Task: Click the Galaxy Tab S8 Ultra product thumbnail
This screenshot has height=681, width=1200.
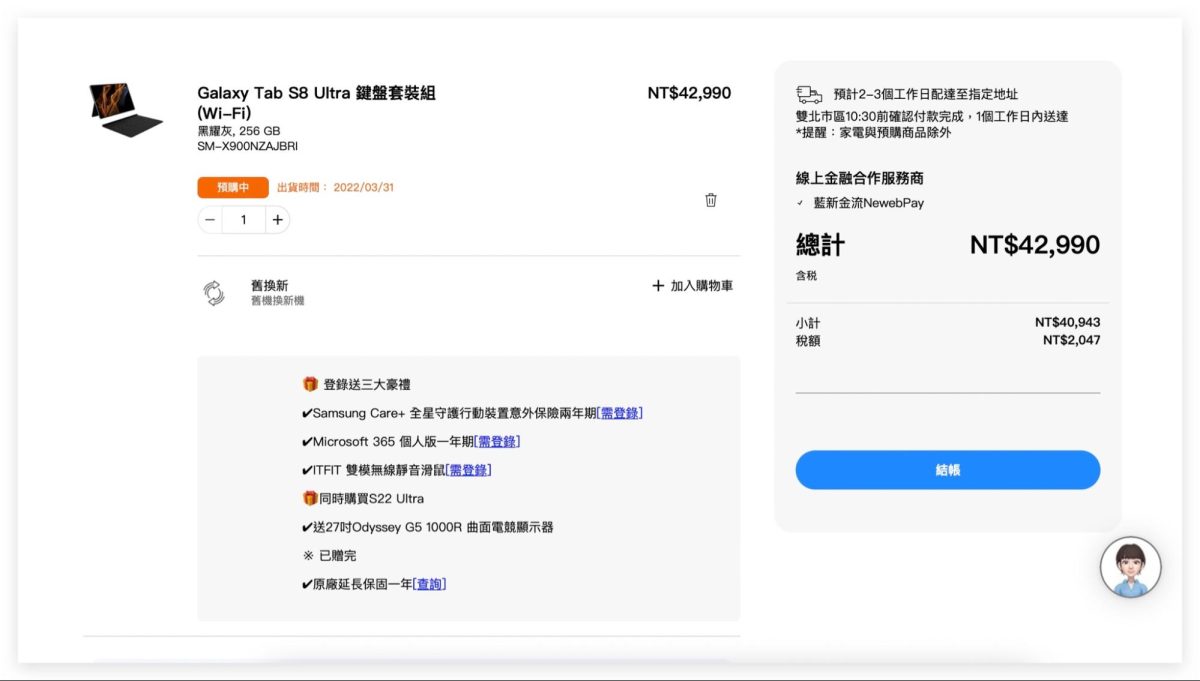Action: pos(127,110)
